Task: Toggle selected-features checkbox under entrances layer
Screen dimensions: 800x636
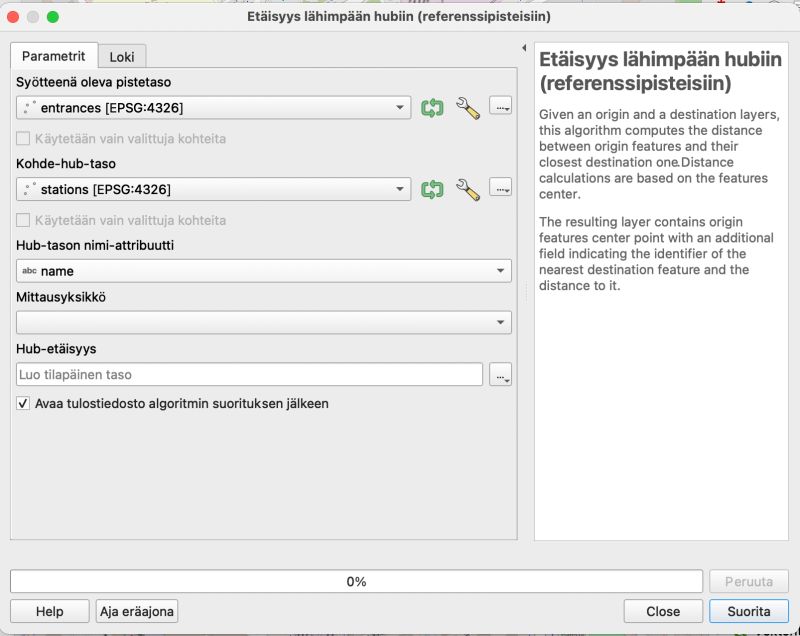Action: pyautogui.click(x=23, y=138)
